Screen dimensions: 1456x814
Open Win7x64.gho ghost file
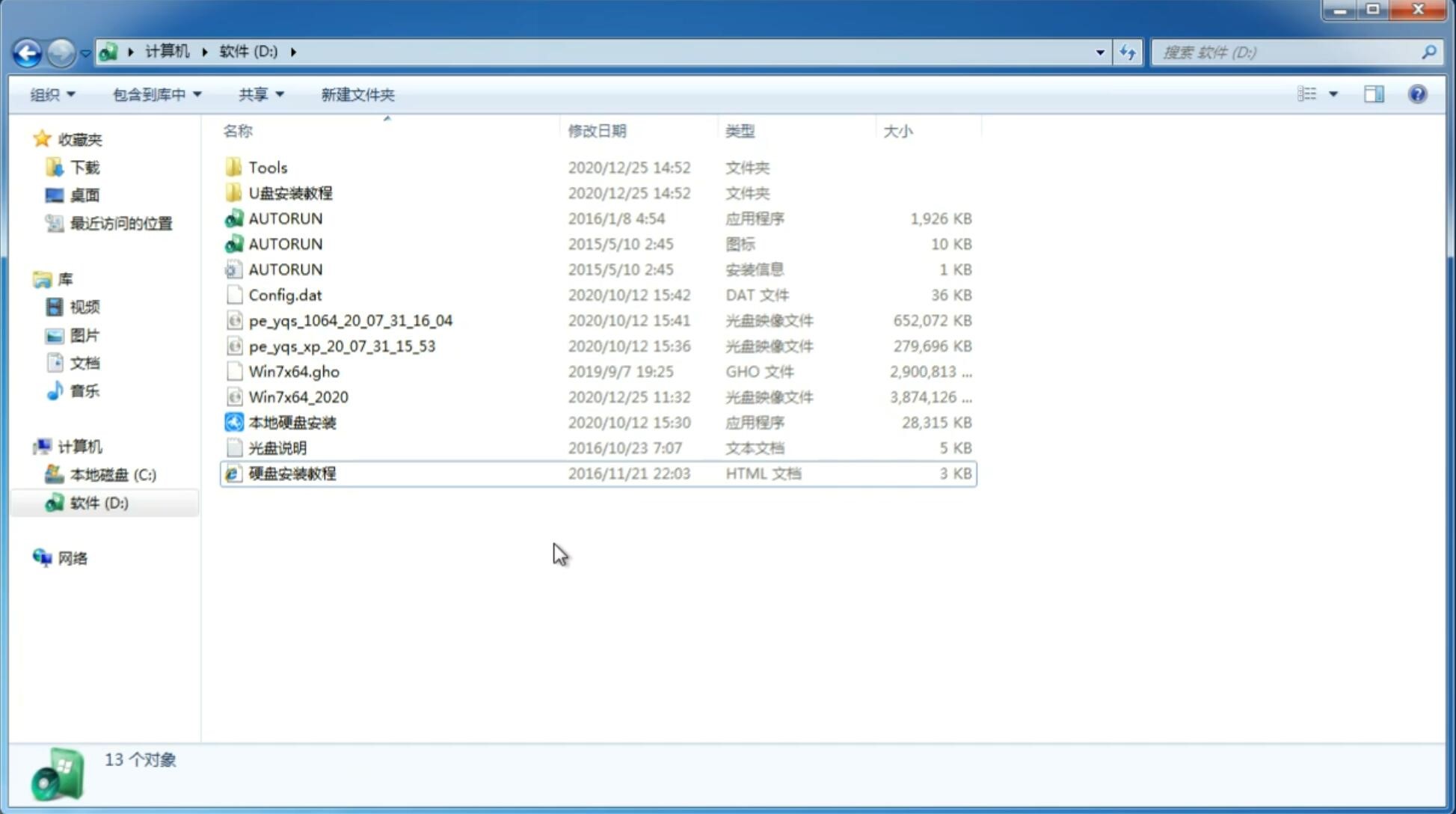[x=295, y=371]
